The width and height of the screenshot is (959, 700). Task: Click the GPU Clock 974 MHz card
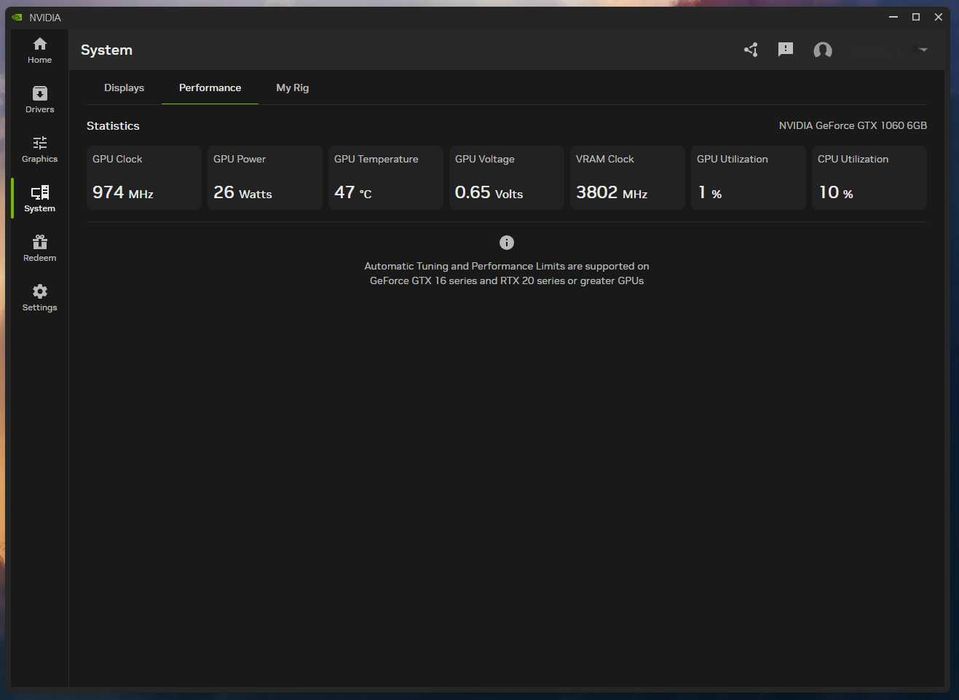(144, 178)
